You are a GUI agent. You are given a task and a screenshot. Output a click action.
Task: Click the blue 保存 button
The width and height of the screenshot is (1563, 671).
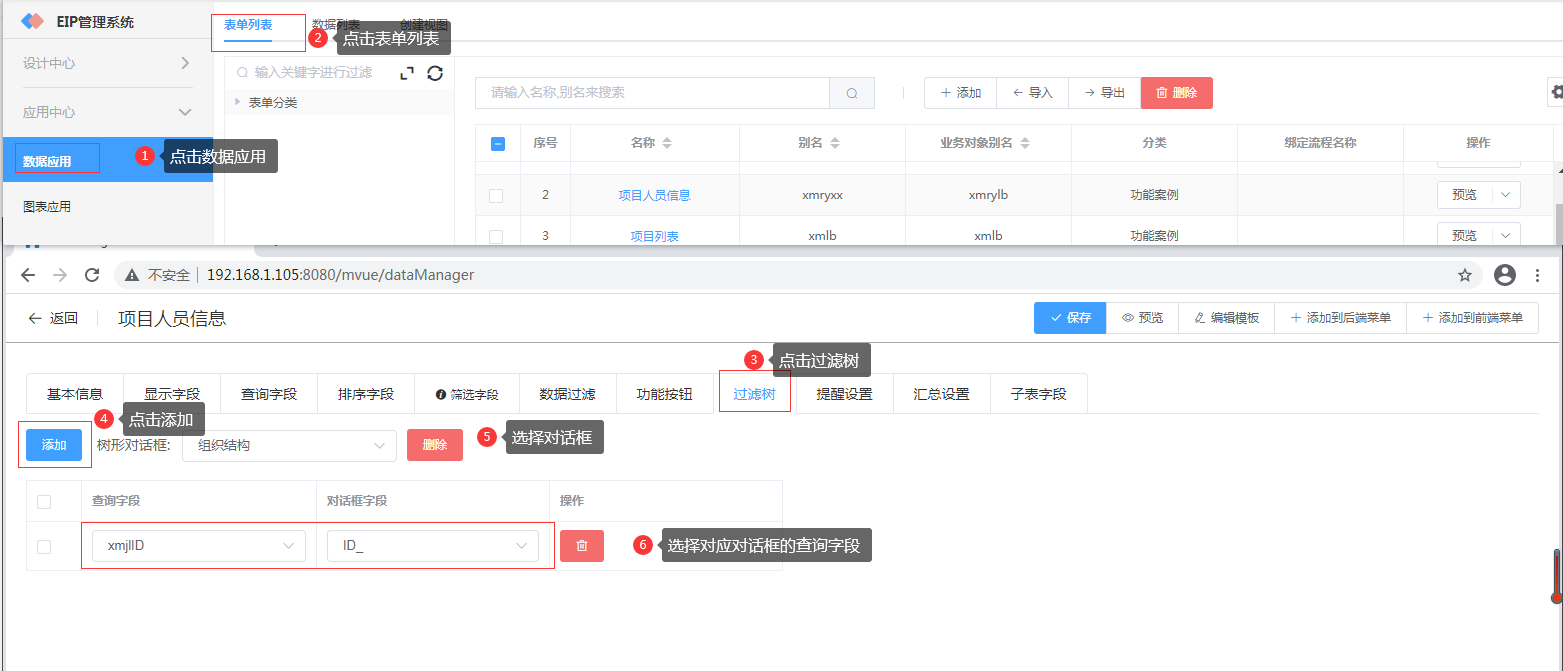[1069, 318]
